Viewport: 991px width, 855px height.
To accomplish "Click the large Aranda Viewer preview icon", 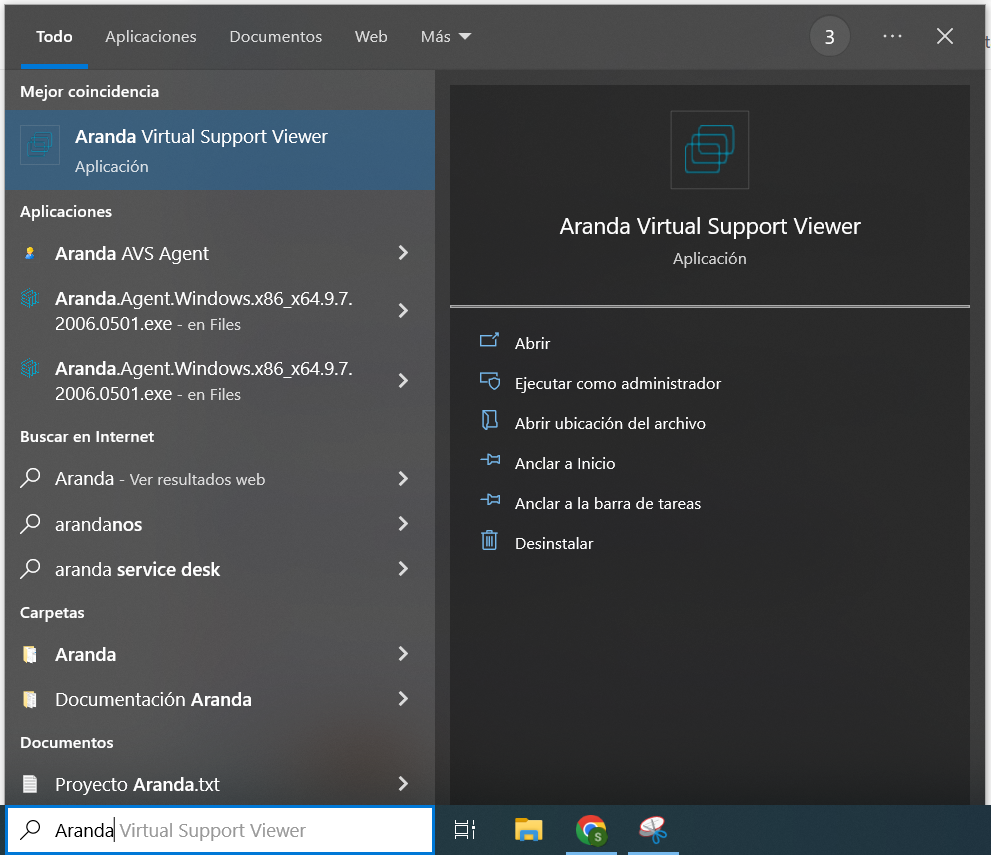I will coord(709,150).
